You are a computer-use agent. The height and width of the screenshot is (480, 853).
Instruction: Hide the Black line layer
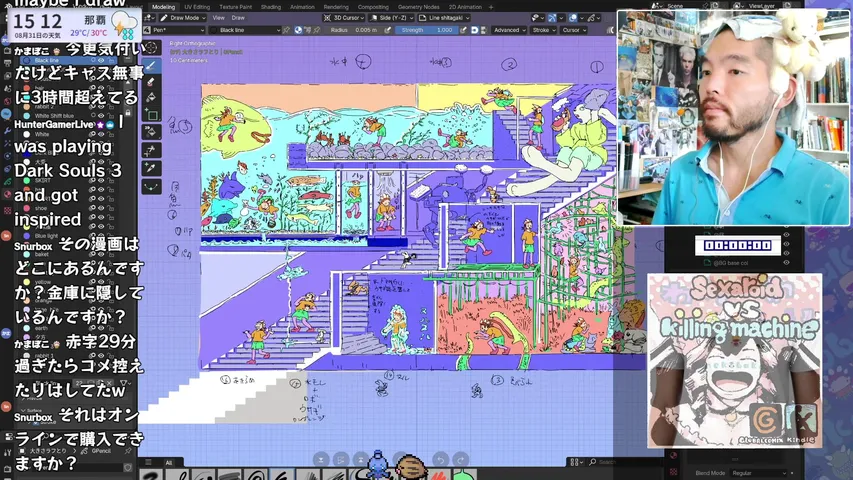[x=102, y=60]
